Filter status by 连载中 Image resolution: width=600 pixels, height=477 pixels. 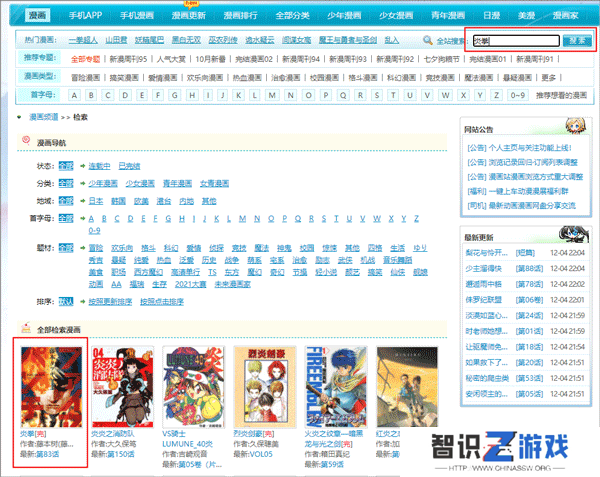coord(99,166)
